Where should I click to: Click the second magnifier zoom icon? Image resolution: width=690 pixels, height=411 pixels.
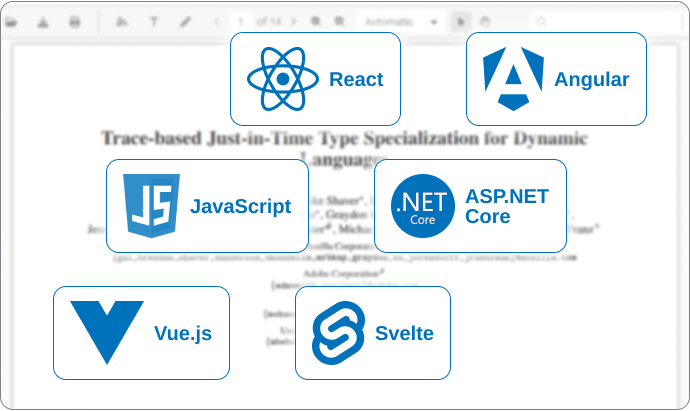click(339, 21)
